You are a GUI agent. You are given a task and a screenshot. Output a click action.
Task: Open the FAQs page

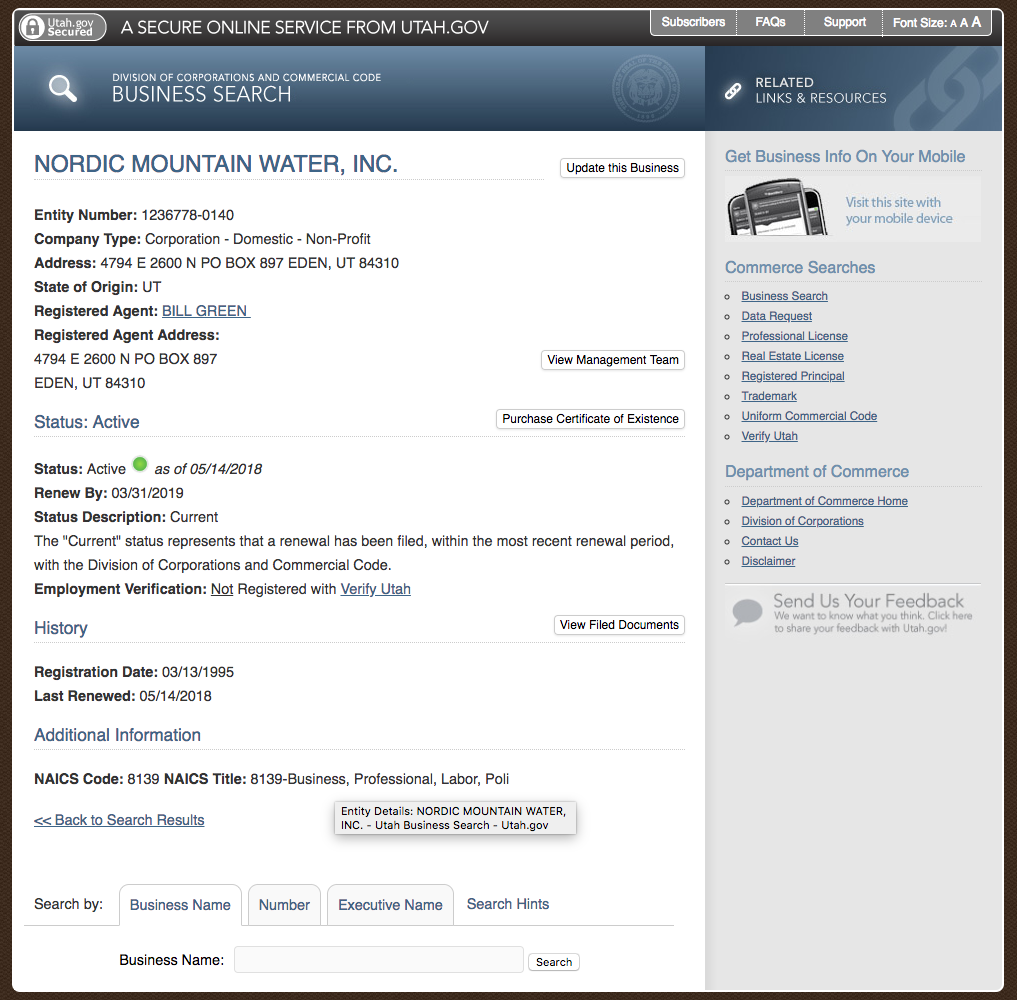(770, 22)
